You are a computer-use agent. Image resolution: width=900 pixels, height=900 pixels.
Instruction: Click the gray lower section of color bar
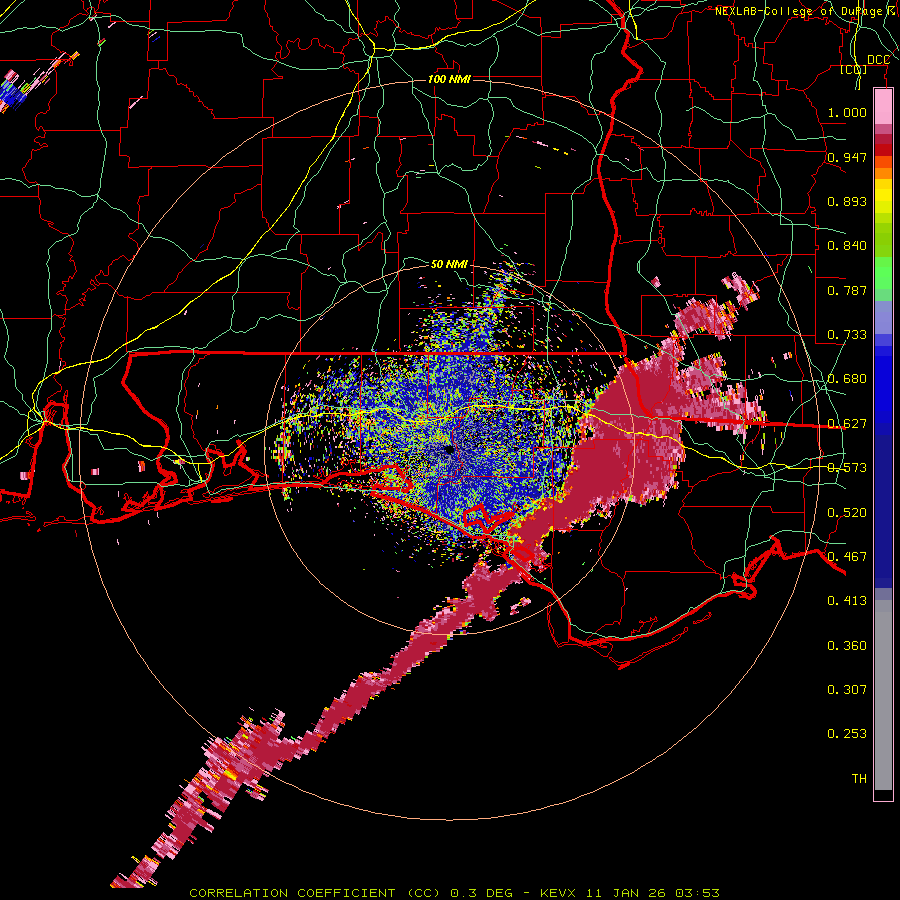[883, 695]
